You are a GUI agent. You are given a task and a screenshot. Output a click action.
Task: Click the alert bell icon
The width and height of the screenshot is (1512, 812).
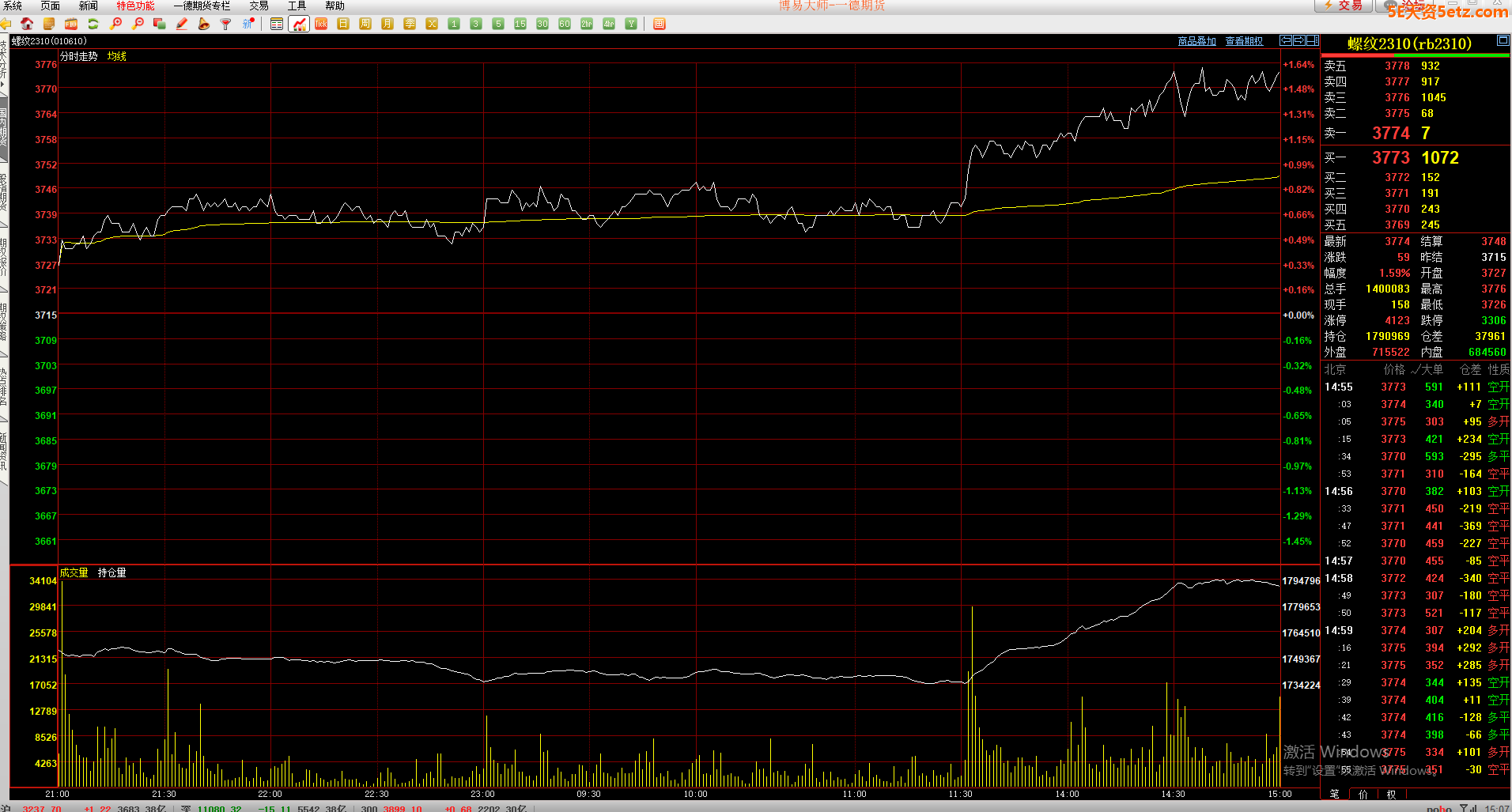204,24
